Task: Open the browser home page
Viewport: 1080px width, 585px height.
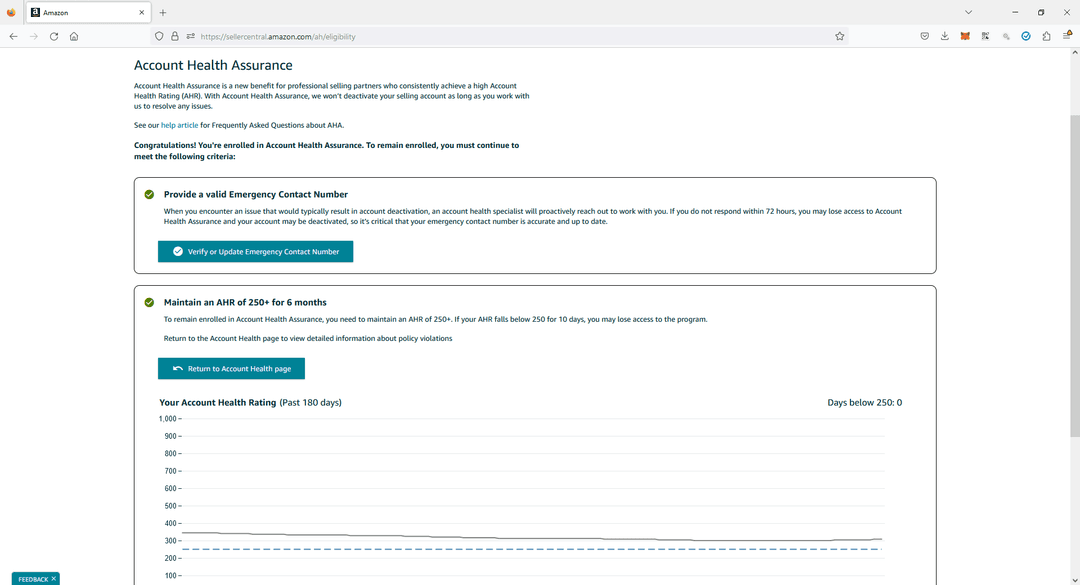Action: coord(74,37)
